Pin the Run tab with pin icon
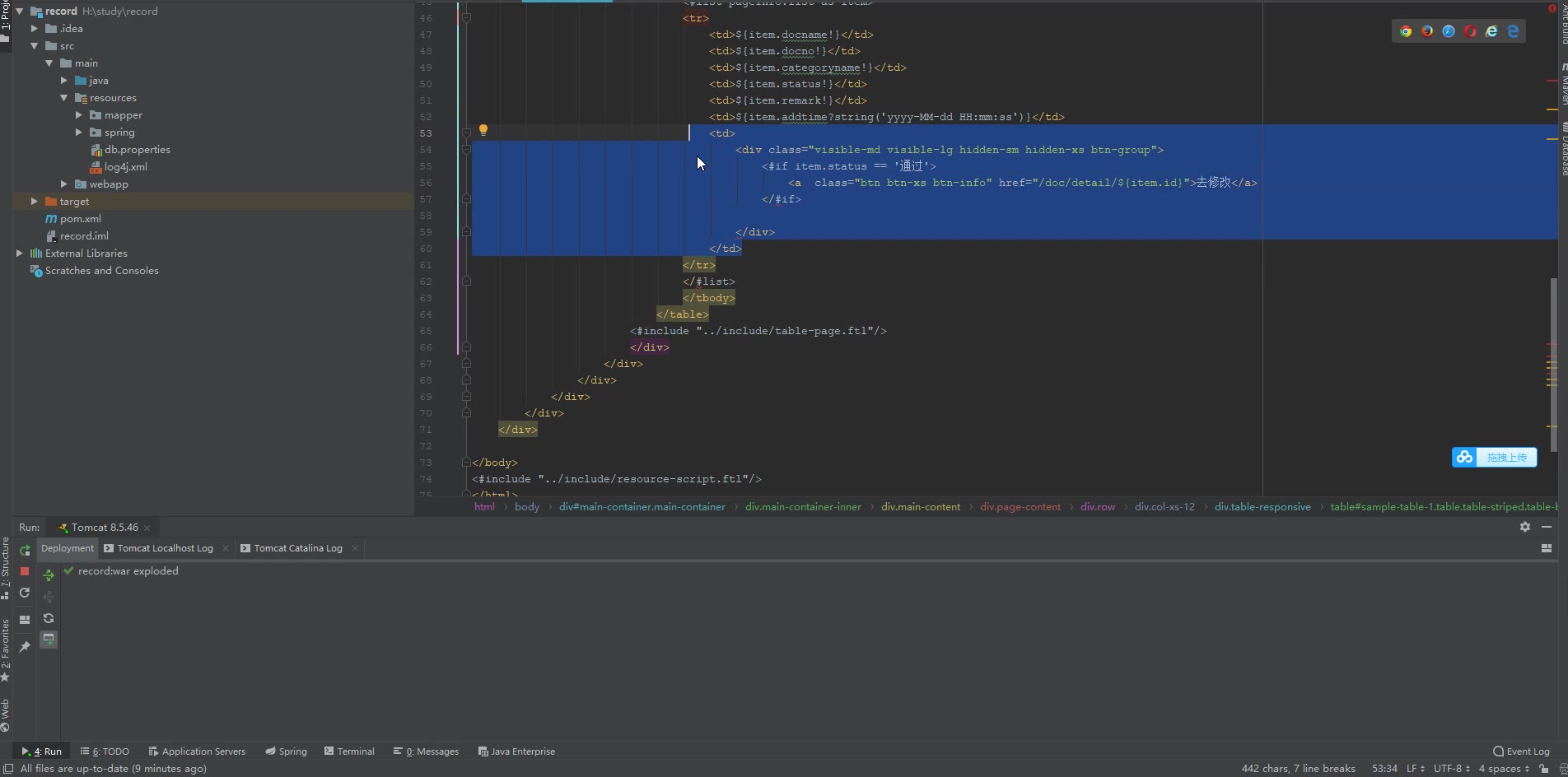Viewport: 1568px width, 777px height. [25, 647]
